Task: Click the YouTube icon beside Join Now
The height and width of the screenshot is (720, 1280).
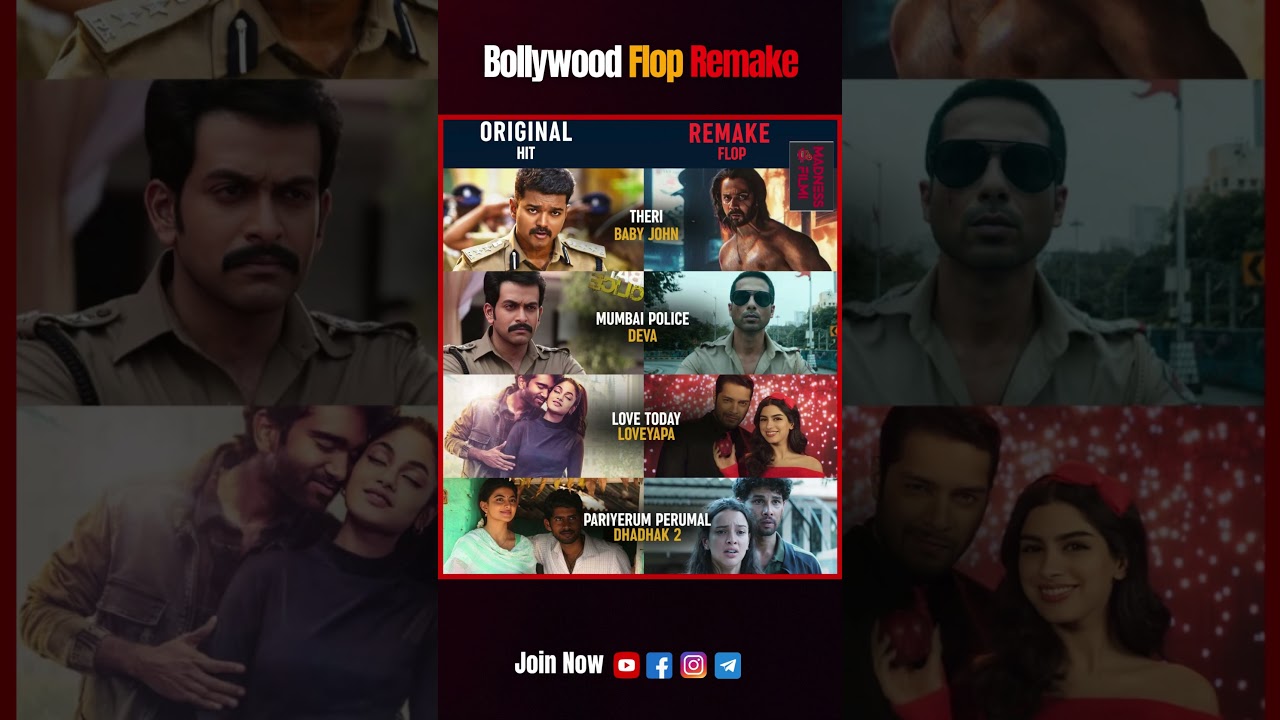Action: click(x=626, y=665)
